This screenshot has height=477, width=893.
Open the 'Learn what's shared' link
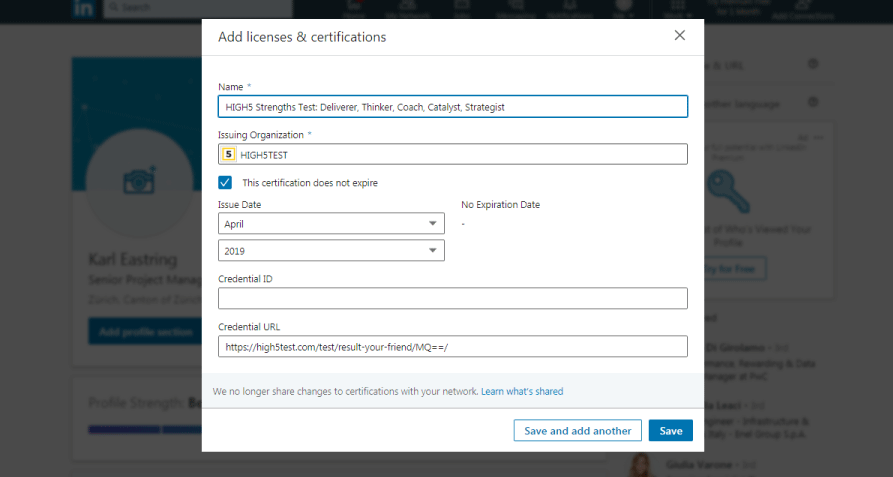[x=522, y=391]
